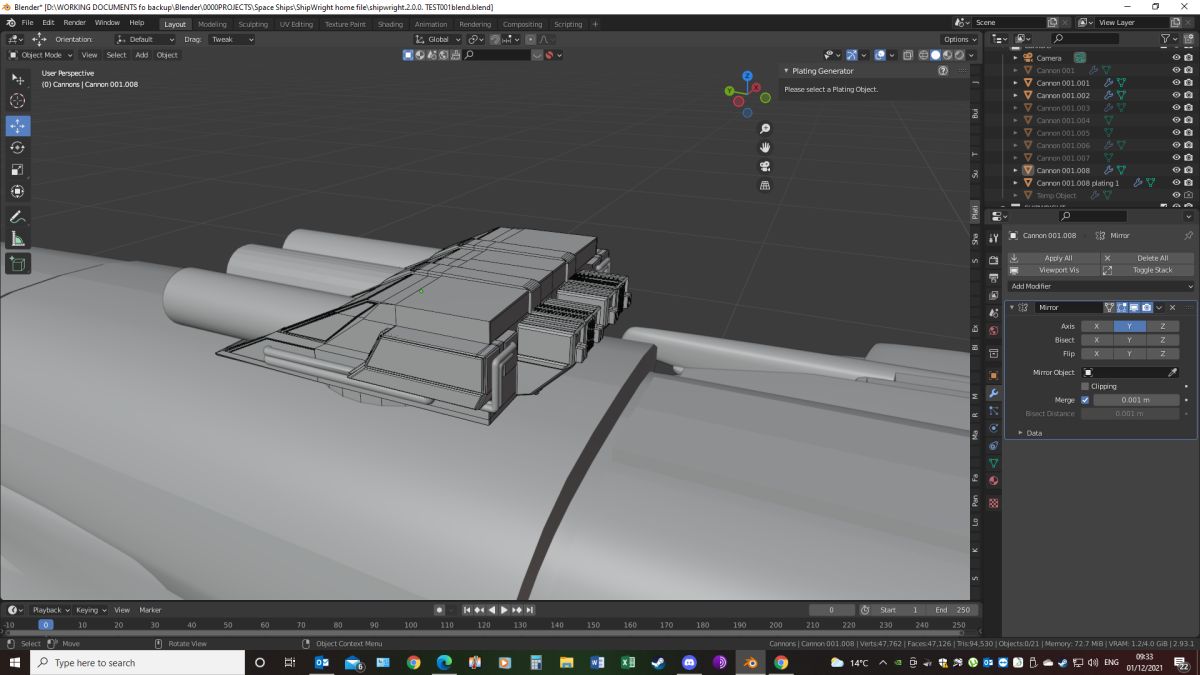The image size is (1200, 675).
Task: Open Object Mode dropdown
Action: click(41, 55)
